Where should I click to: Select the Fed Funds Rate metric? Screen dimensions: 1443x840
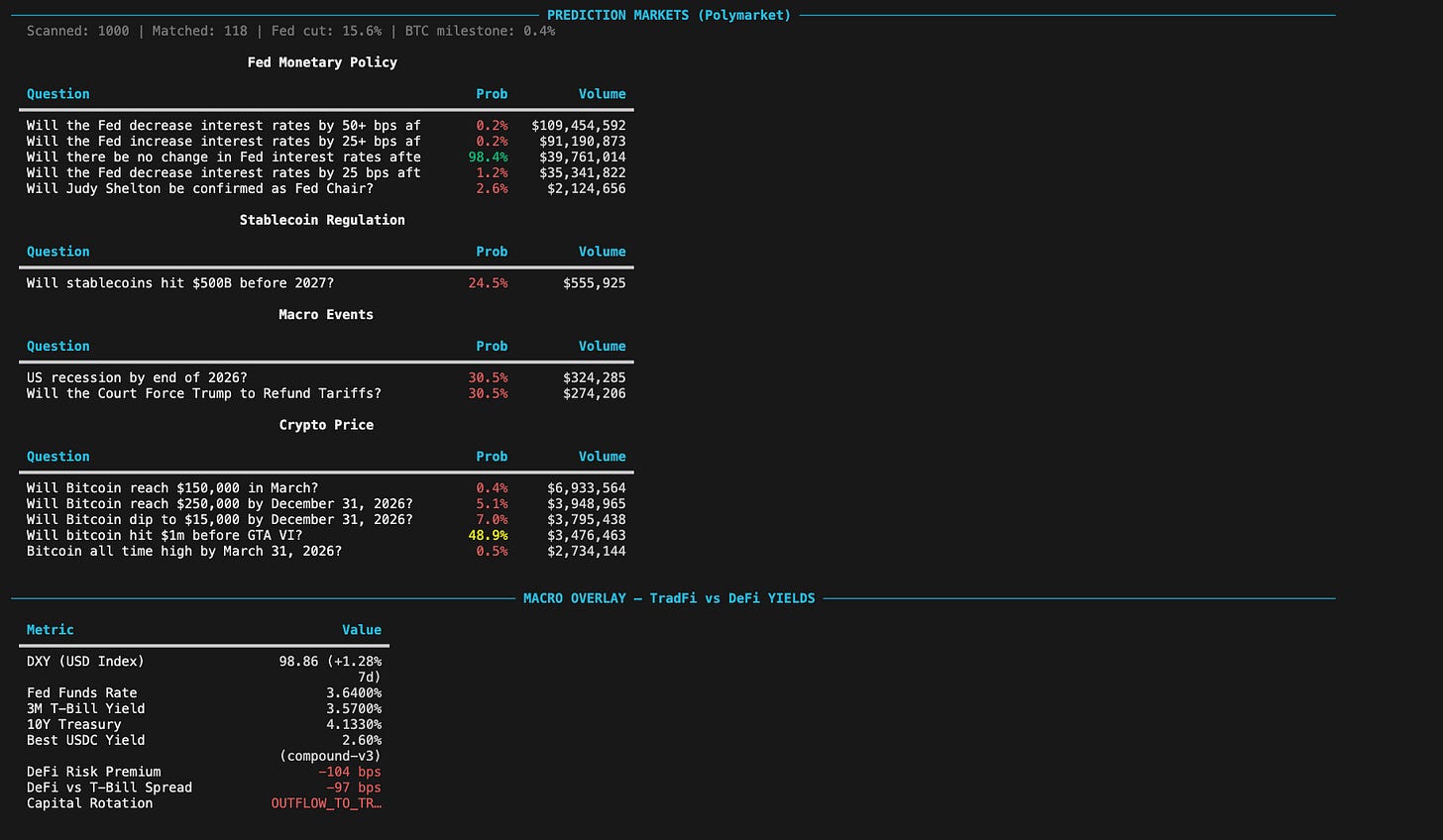pyautogui.click(x=82, y=693)
